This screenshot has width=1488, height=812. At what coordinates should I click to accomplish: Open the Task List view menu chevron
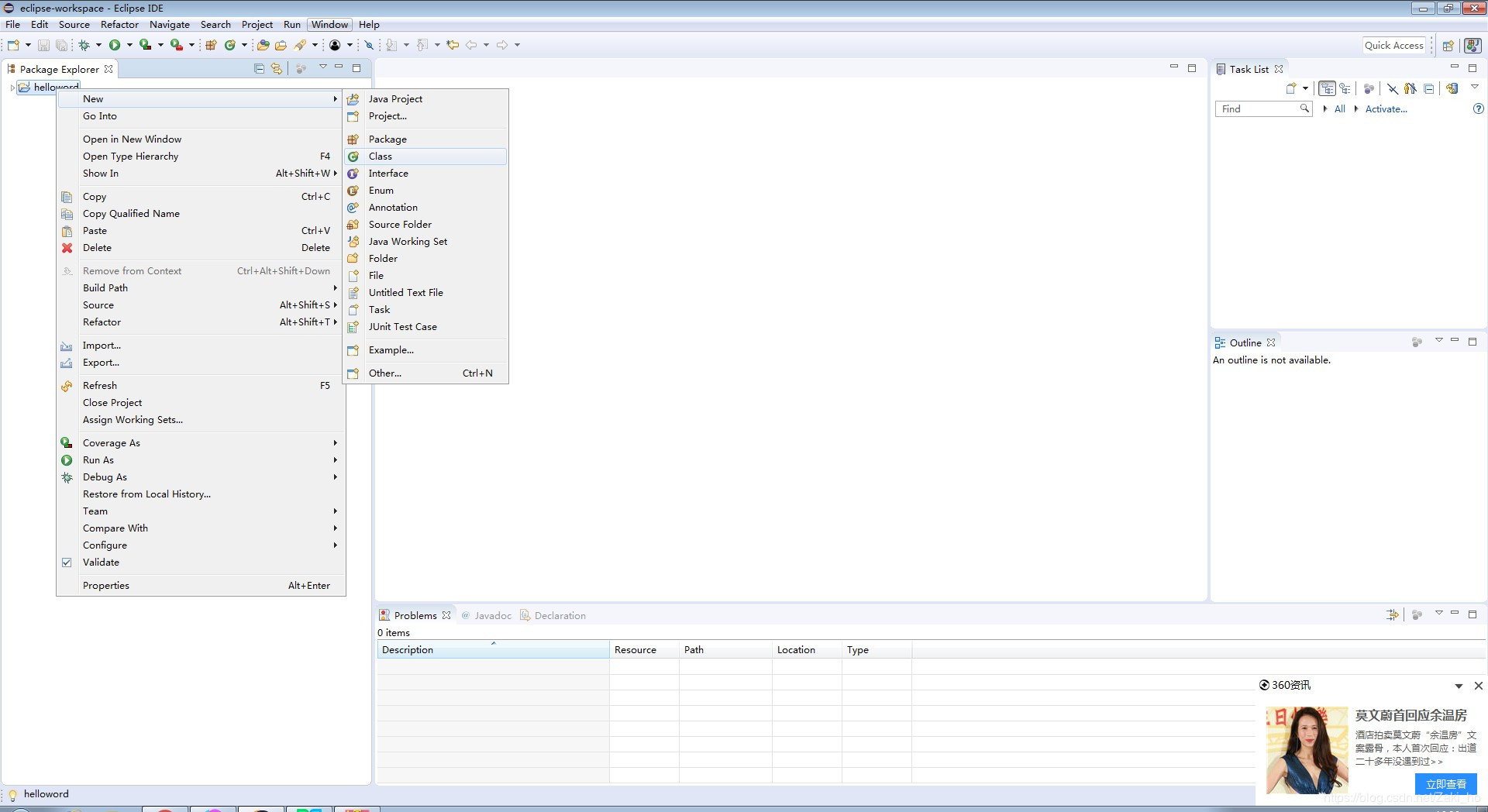tap(1476, 88)
